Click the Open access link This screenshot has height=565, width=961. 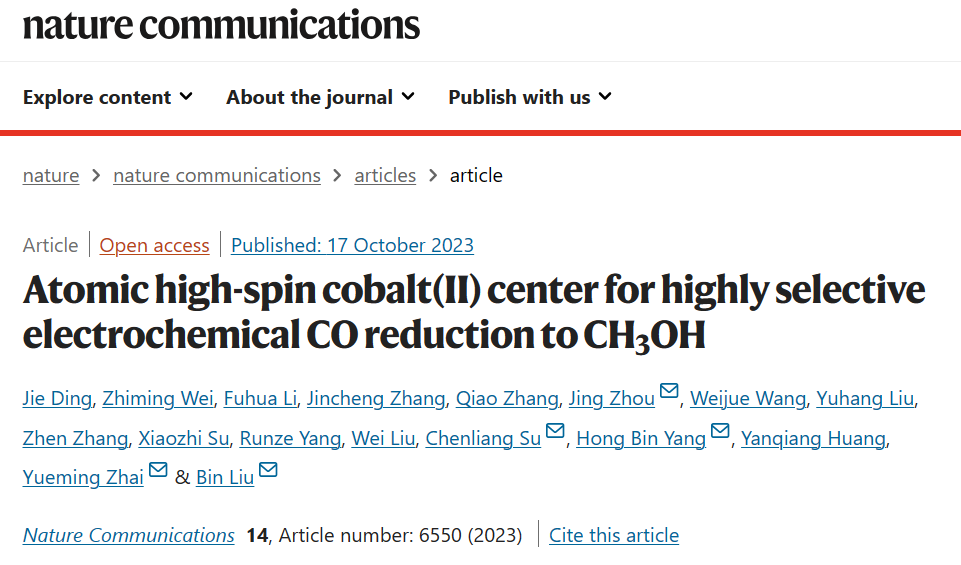(x=154, y=245)
